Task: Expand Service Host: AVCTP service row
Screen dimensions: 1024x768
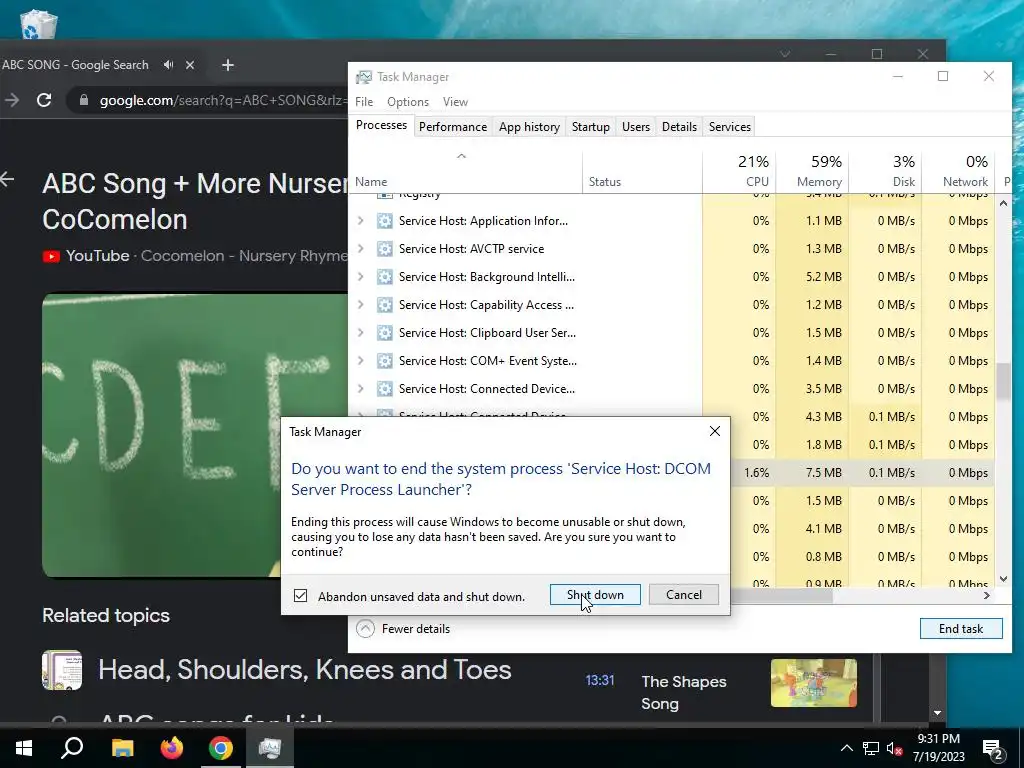Action: (360, 249)
